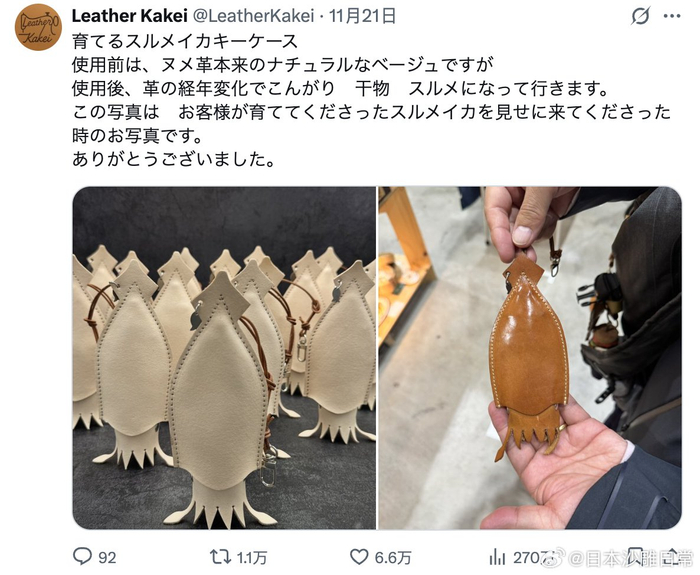Screen dimensions: 700x575
Task: Click the 1.1万 repost count
Action: pos(252,558)
